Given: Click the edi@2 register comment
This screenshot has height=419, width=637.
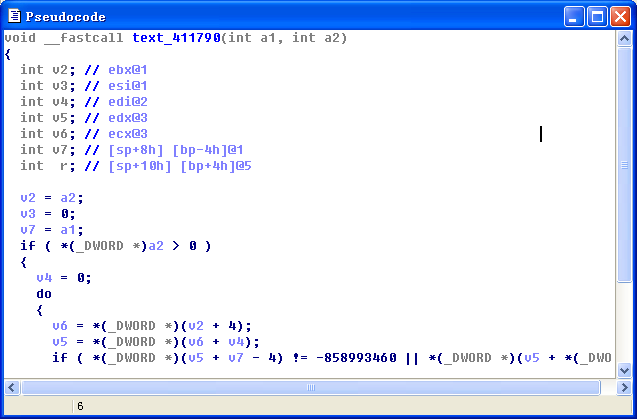Looking at the screenshot, I should click(x=128, y=102).
